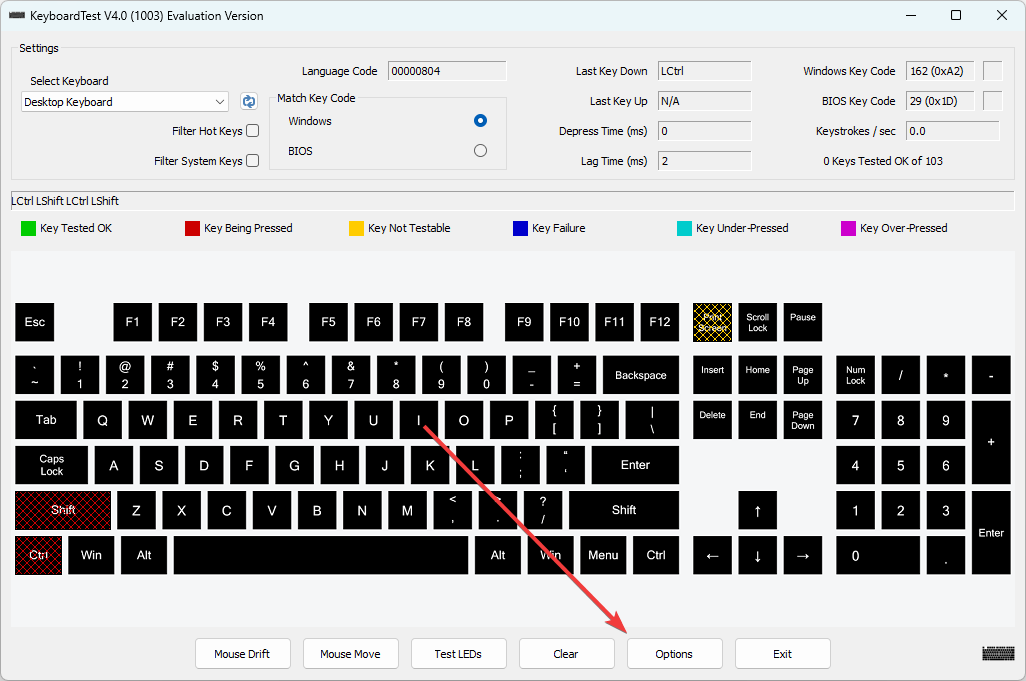Open the Options dialog
Viewport: 1026px width, 681px height.
(x=674, y=653)
